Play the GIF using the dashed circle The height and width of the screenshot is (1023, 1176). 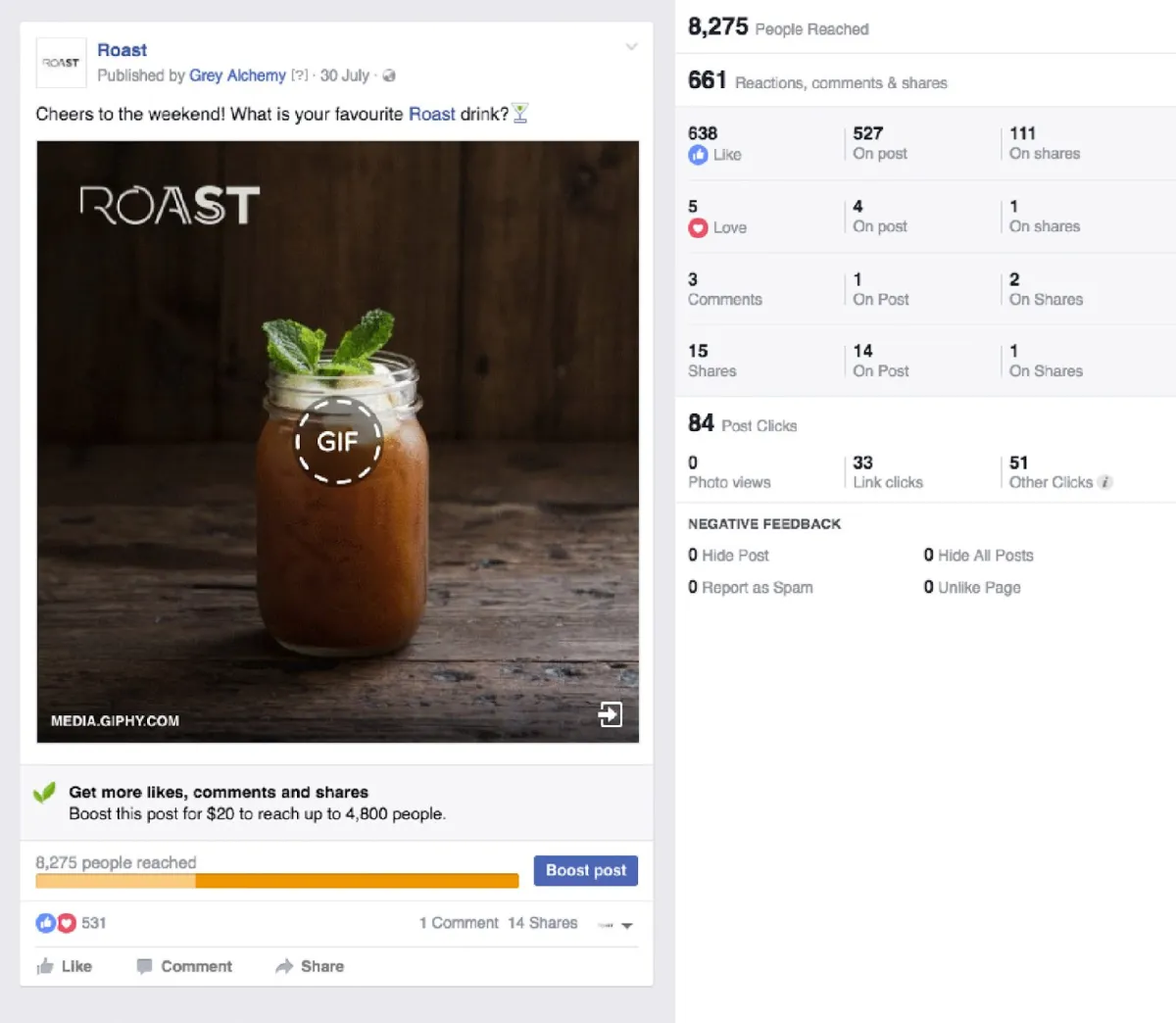(338, 441)
